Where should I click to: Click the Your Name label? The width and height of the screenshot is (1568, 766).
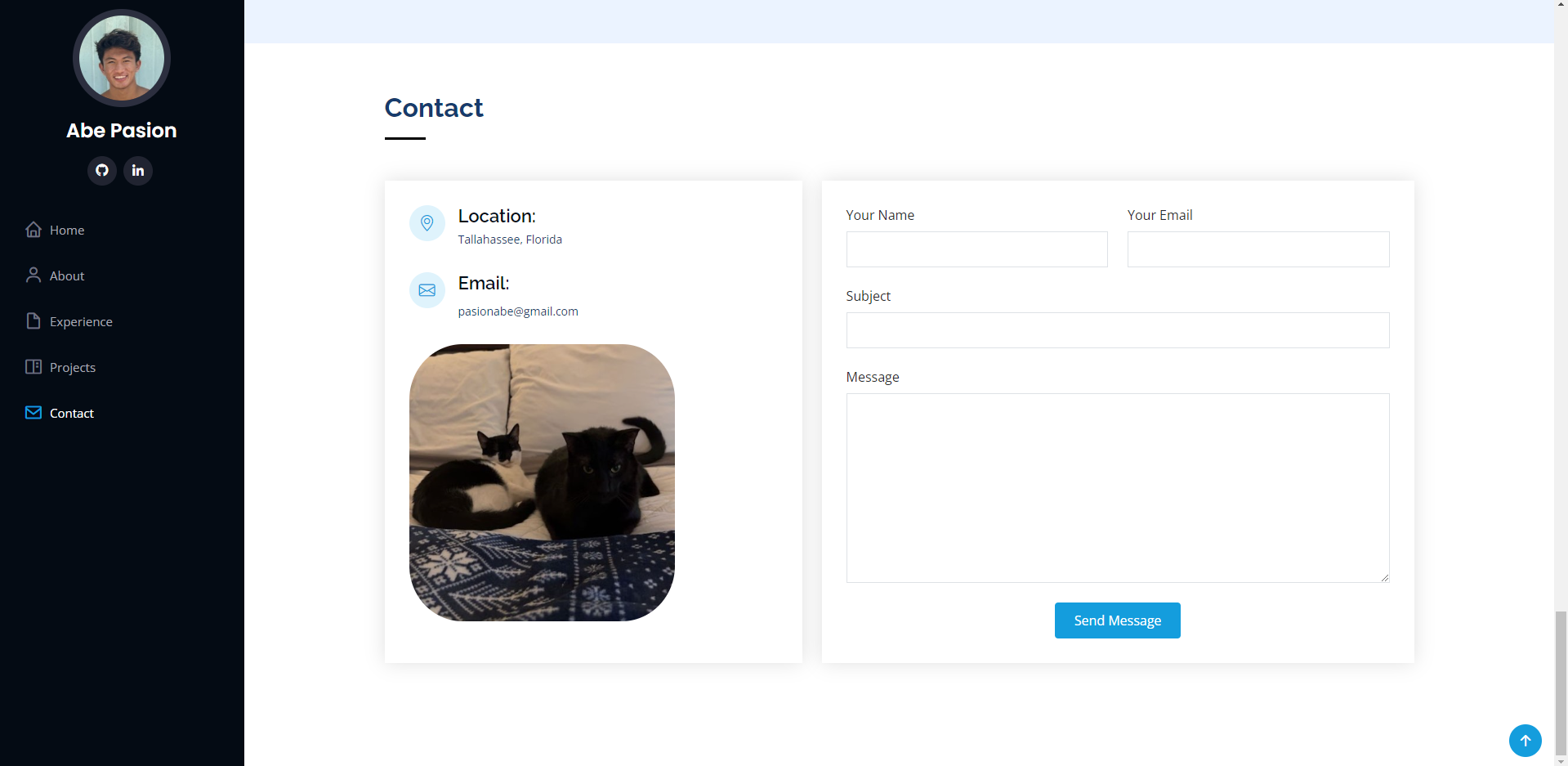click(x=880, y=215)
